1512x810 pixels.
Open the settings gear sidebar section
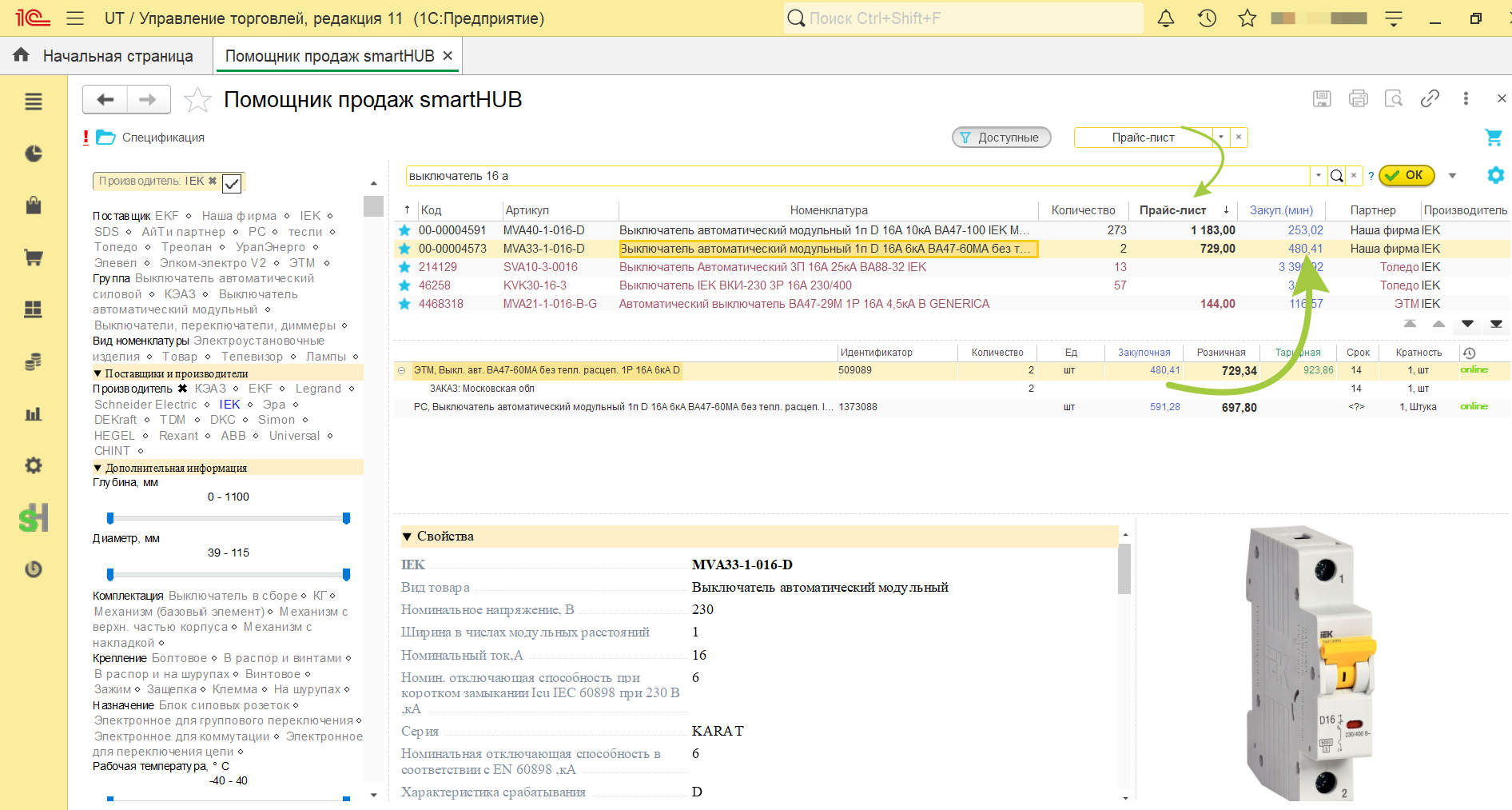[34, 465]
